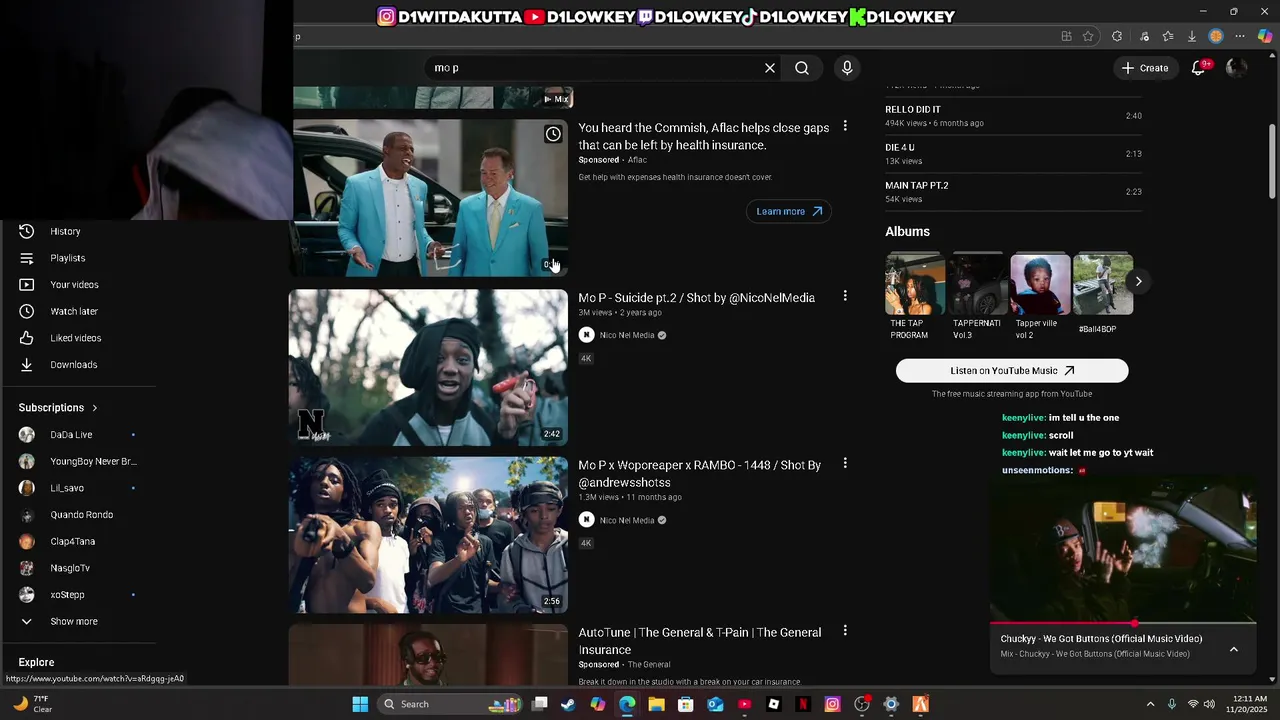Open Downloads in the sidebar
The height and width of the screenshot is (720, 1280).
pyautogui.click(x=73, y=365)
